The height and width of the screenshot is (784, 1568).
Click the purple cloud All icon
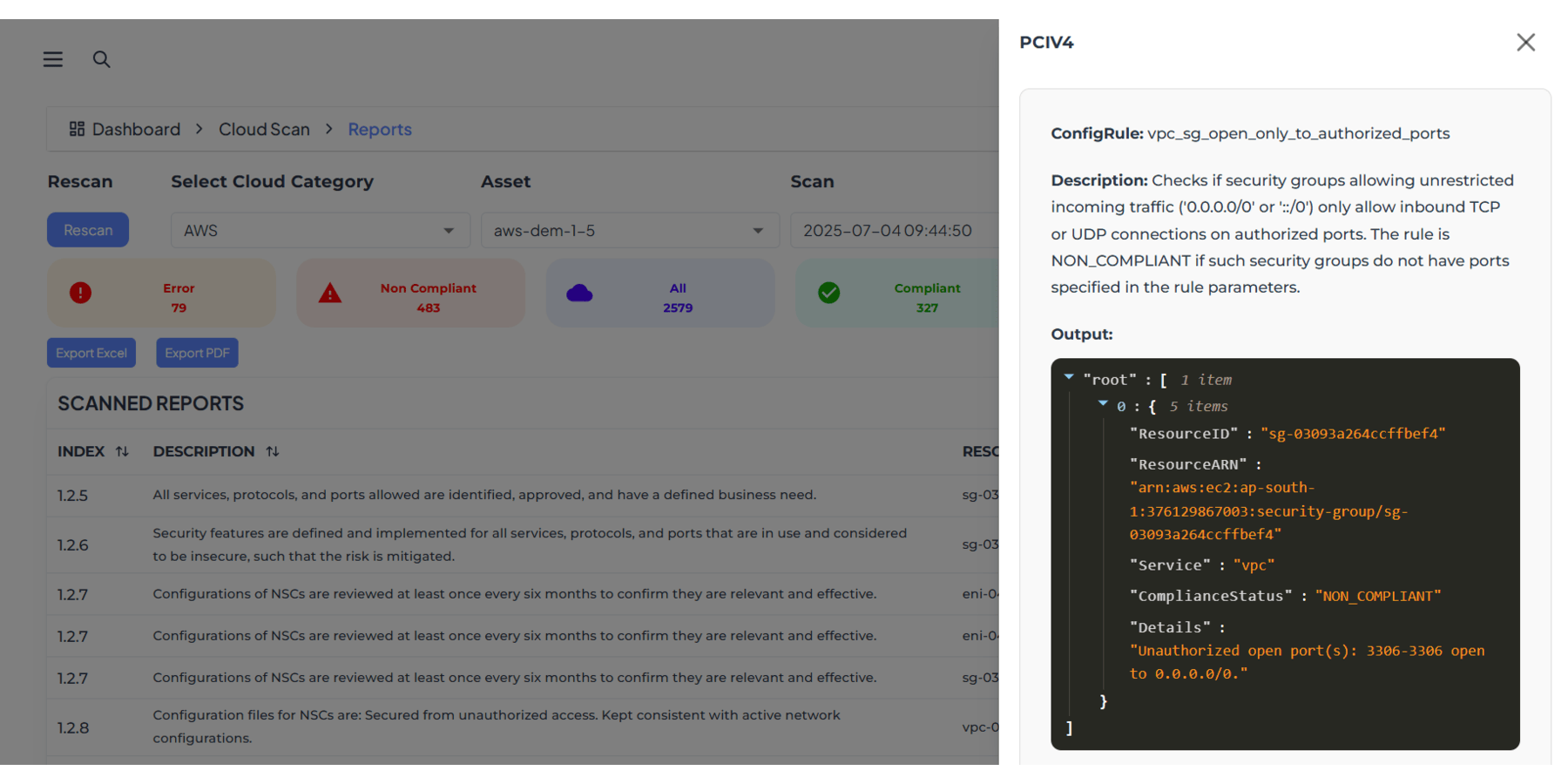pyautogui.click(x=579, y=294)
